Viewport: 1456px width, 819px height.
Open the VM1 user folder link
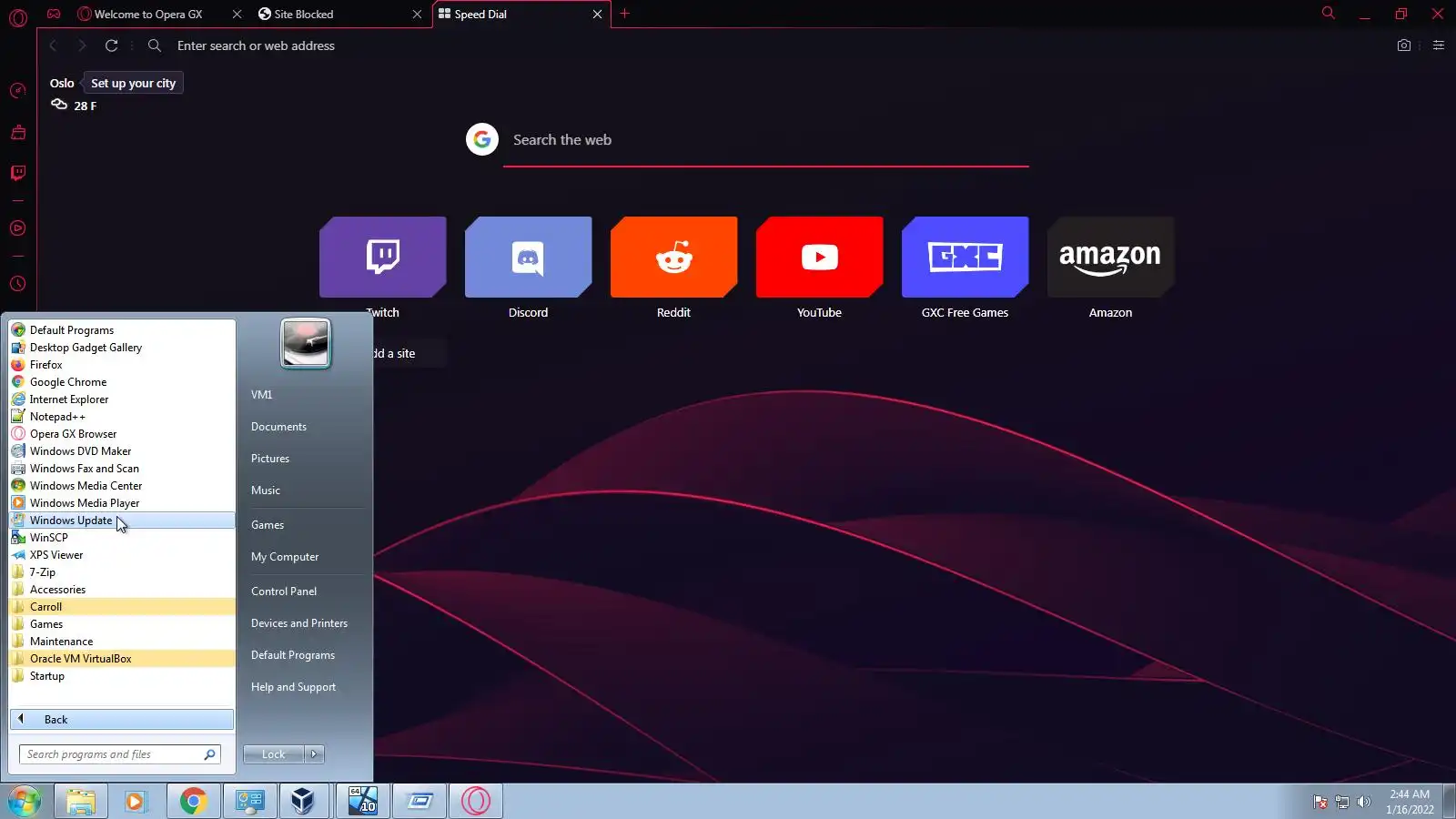coord(262,395)
